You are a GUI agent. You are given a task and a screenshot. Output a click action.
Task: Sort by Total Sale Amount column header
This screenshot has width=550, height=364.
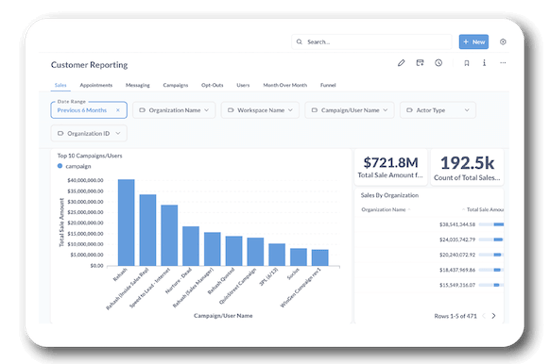coord(483,210)
